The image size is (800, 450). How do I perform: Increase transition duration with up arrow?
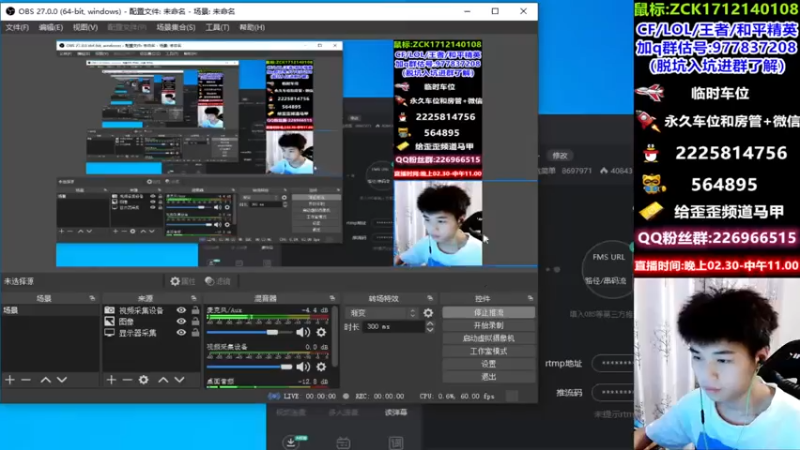(x=430, y=323)
